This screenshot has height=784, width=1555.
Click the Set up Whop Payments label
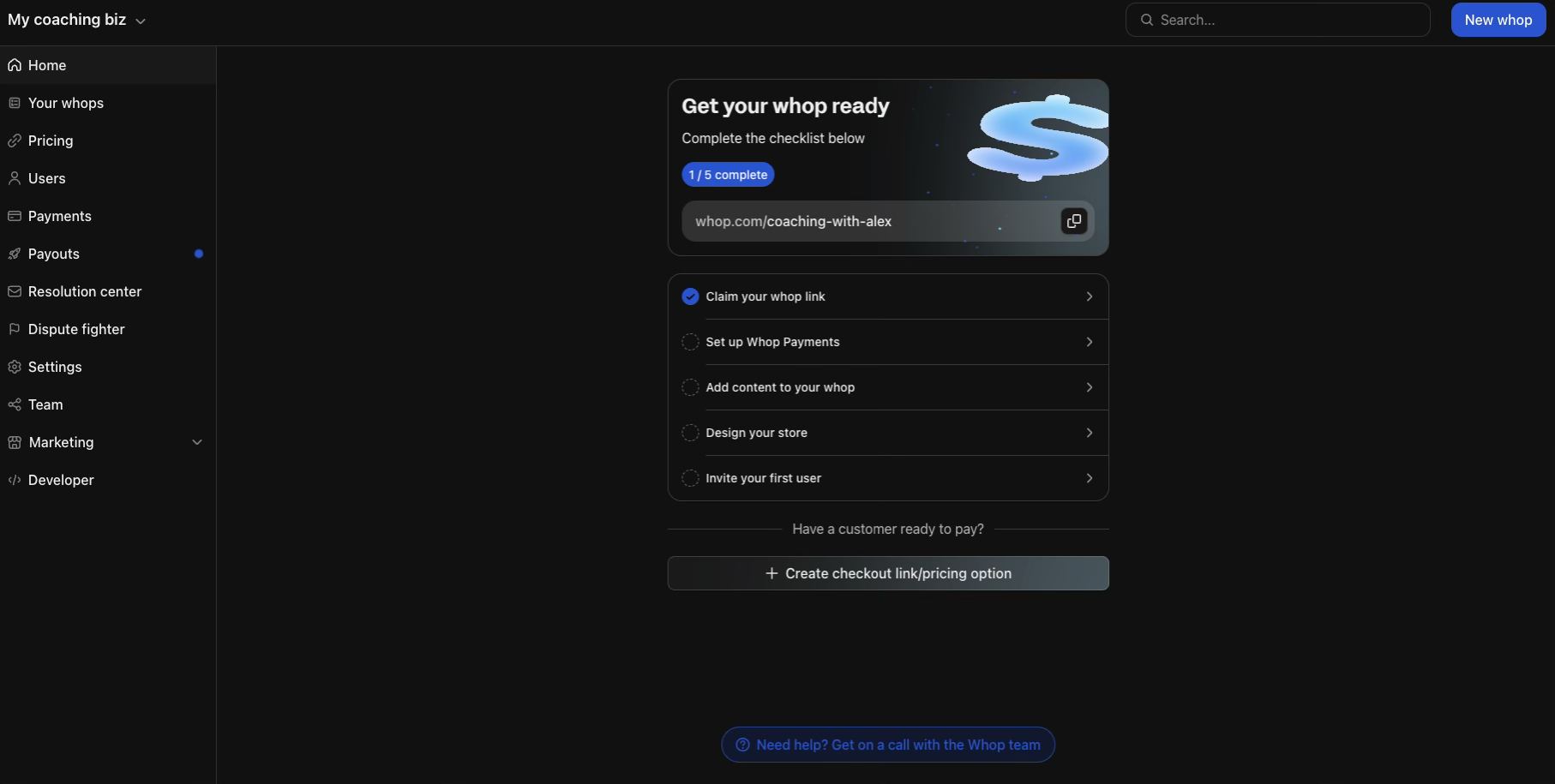(x=772, y=342)
